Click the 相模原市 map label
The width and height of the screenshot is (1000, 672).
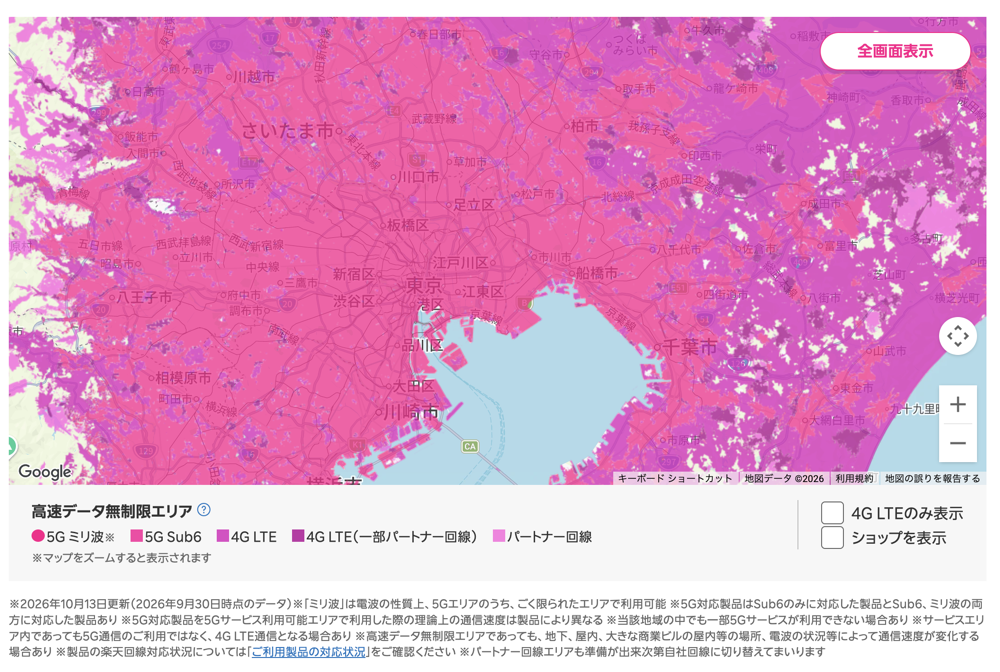pyautogui.click(x=184, y=377)
